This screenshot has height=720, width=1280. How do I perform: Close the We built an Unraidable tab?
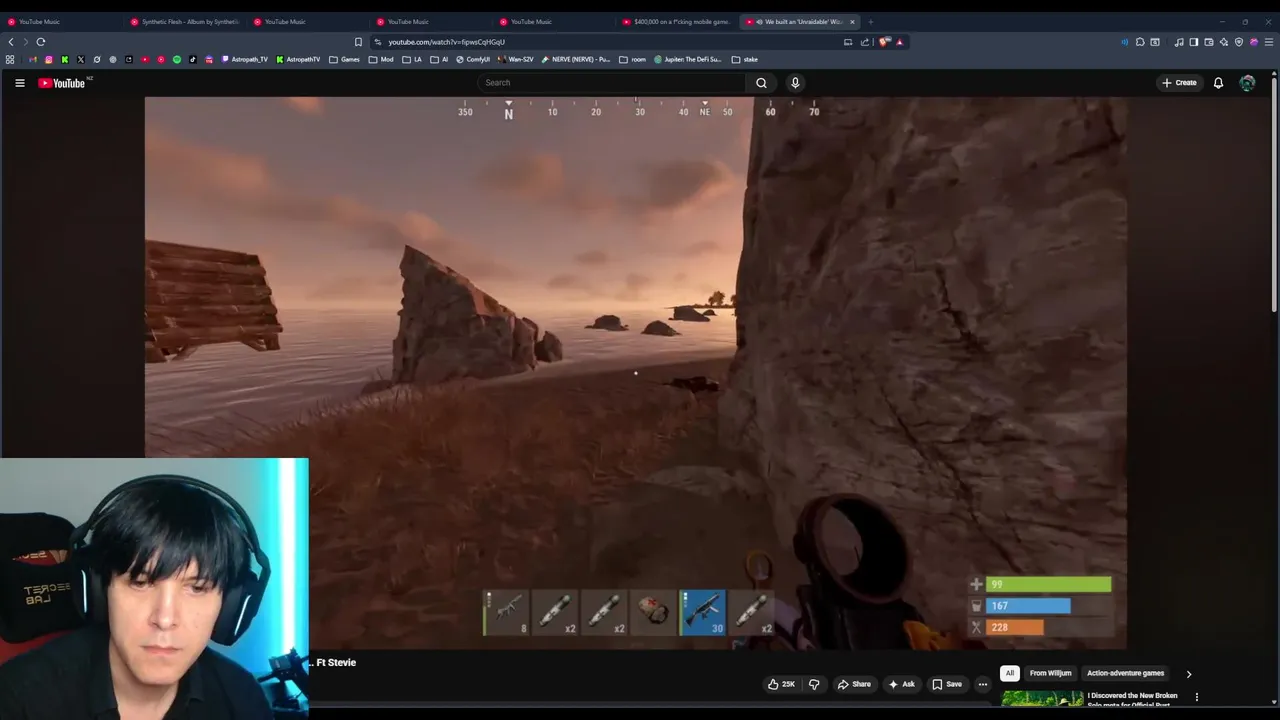[x=852, y=21]
